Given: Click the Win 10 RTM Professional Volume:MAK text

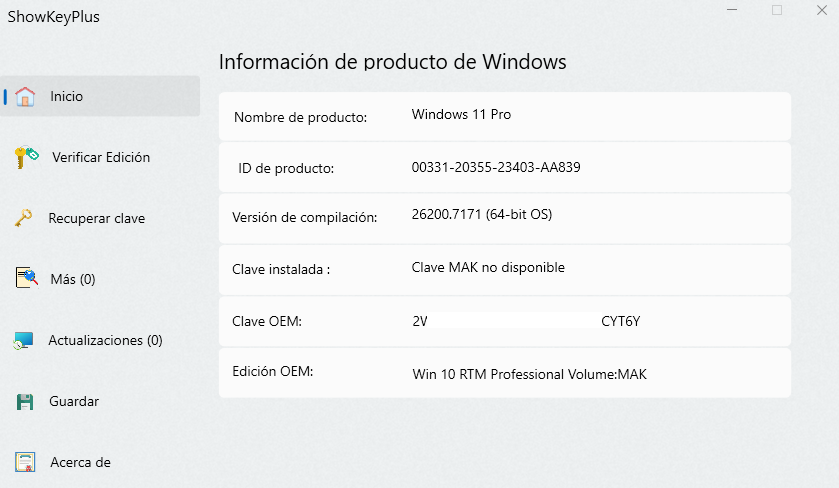Looking at the screenshot, I should point(529,374).
